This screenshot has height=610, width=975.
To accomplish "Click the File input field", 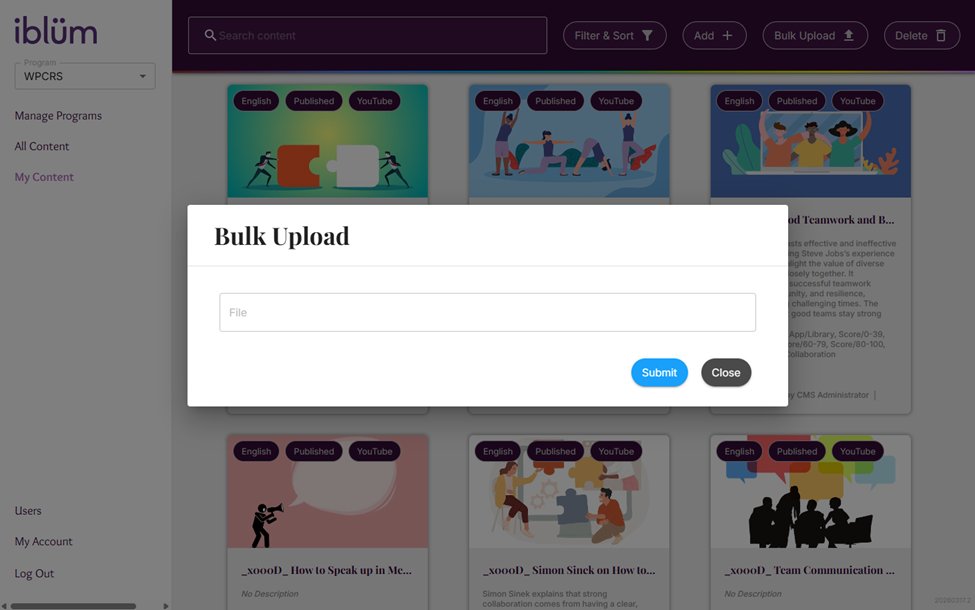I will click(x=488, y=312).
